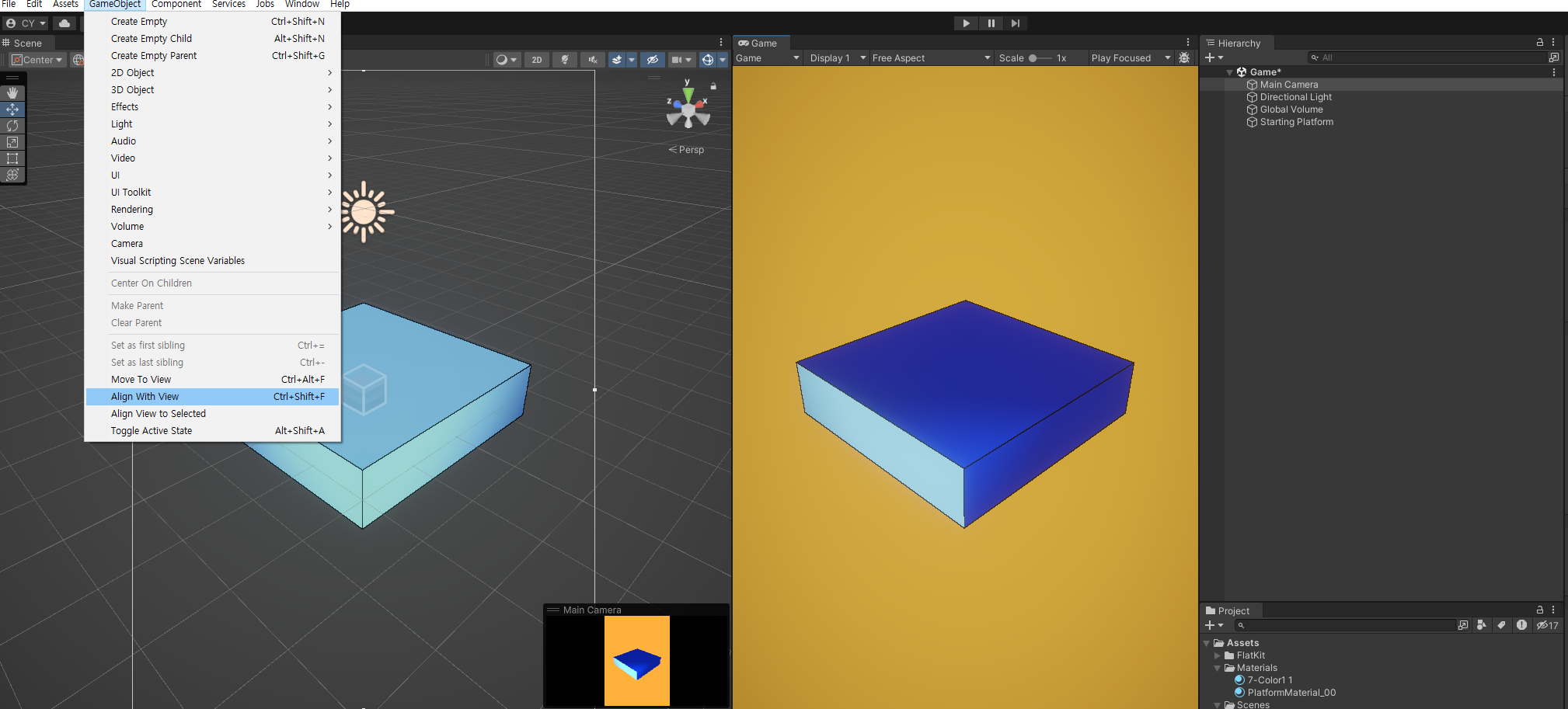
Task: Open the Project create plus button
Action: (1214, 625)
